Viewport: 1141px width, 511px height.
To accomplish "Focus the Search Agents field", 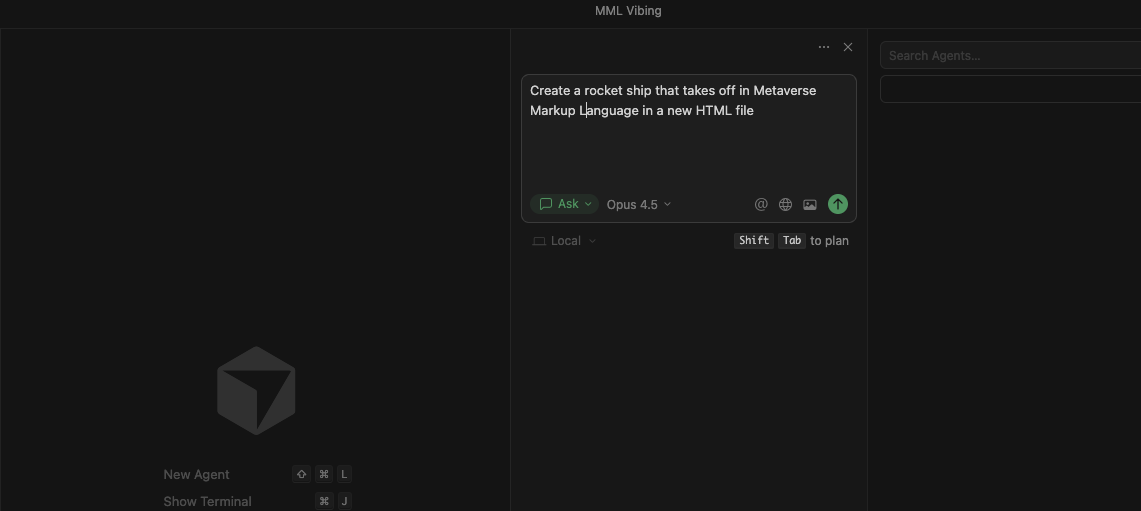I will (x=1010, y=56).
